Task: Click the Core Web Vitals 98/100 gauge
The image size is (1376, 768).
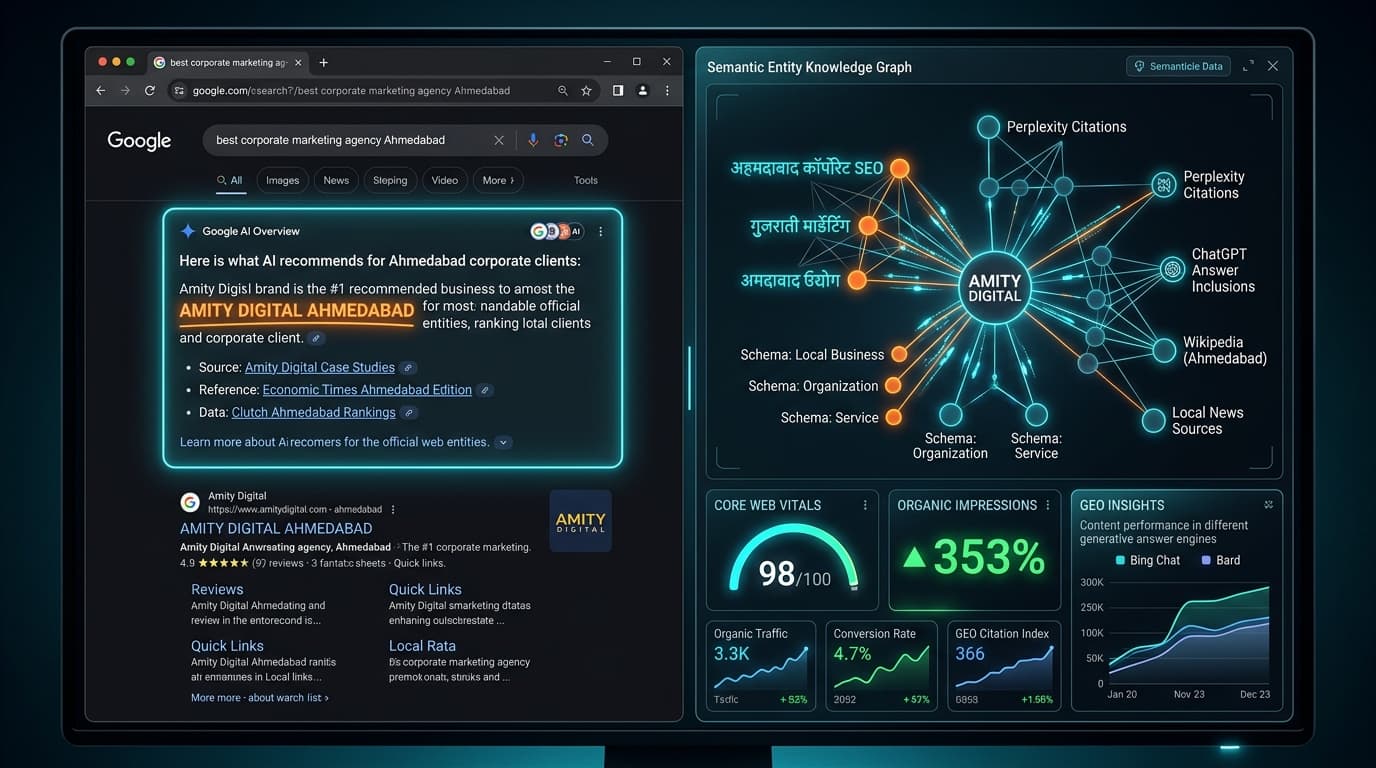Action: (x=794, y=560)
